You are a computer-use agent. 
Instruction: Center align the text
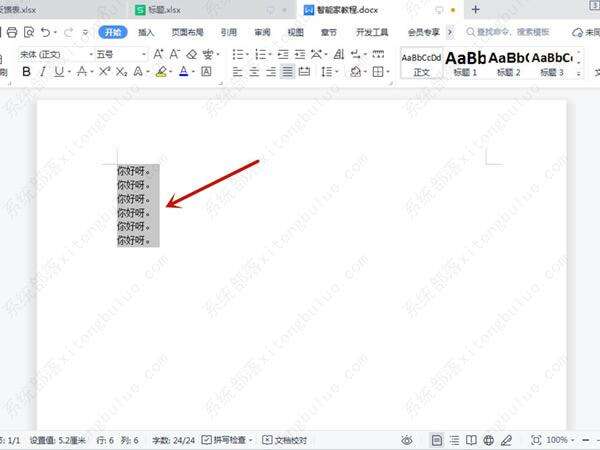coord(254,72)
